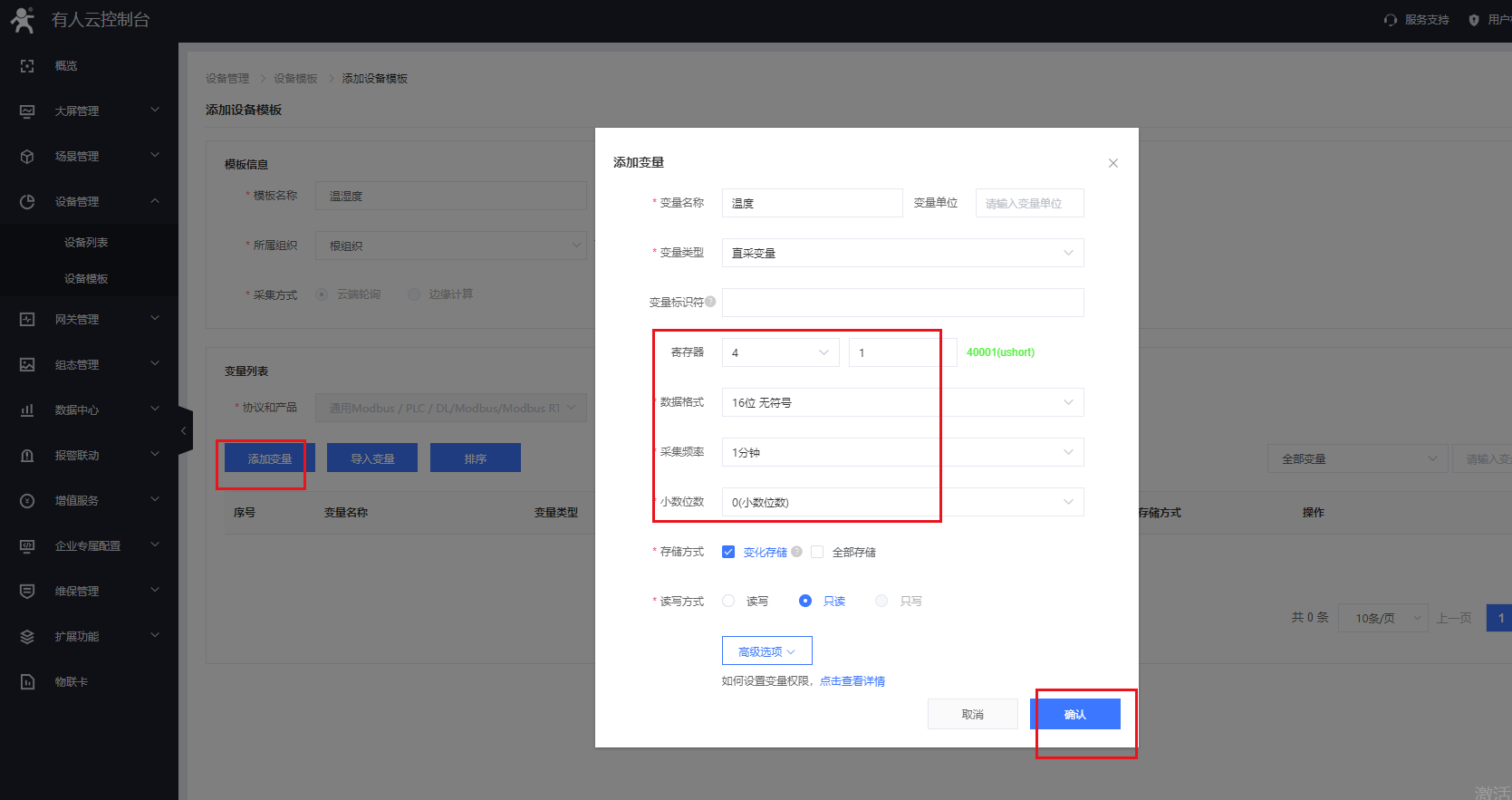This screenshot has width=1512, height=800.
Task: Click the 概览 overview icon in sidebar
Action: pos(27,66)
